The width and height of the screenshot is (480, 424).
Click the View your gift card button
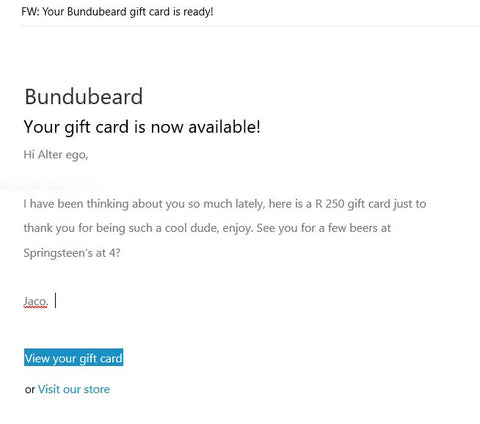(x=74, y=358)
